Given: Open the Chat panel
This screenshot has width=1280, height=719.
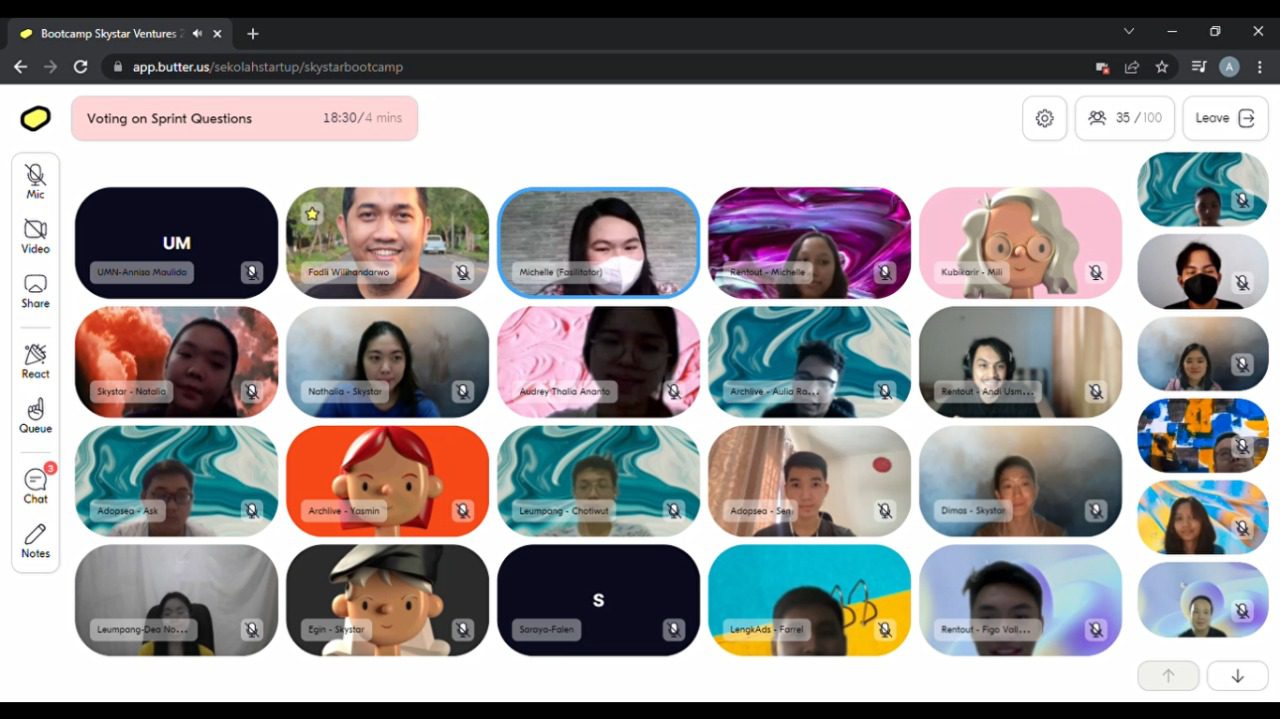Looking at the screenshot, I should 35,485.
